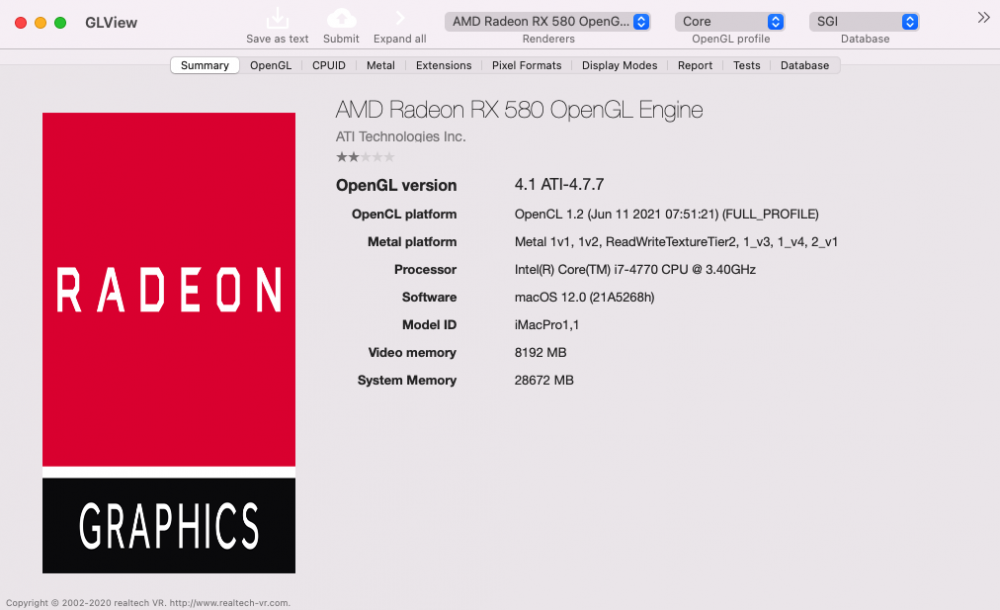The width and height of the screenshot is (1000, 610).
Task: Open the Metal tab
Action: tap(380, 65)
